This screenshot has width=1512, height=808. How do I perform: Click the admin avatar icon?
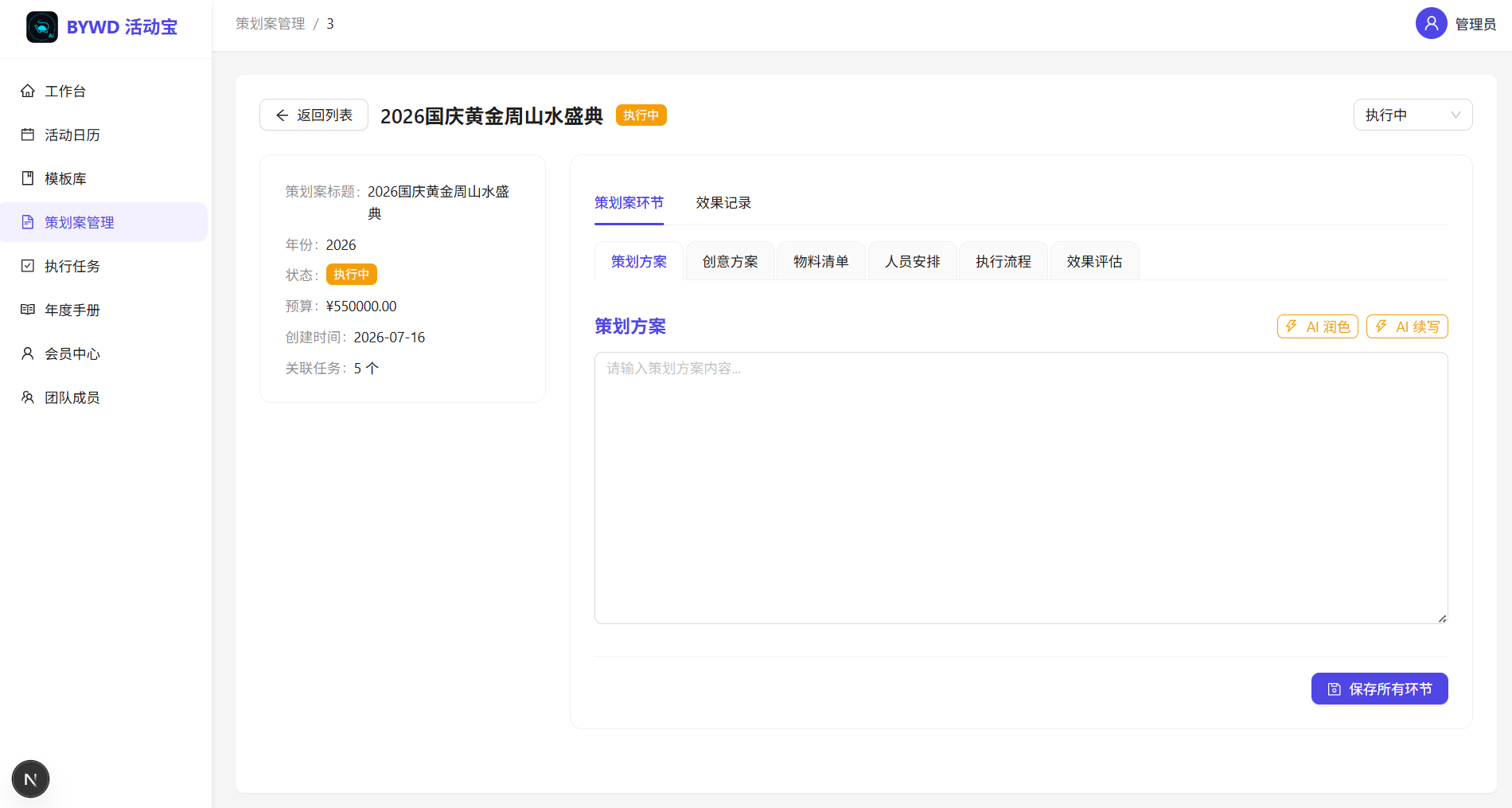coord(1431,23)
